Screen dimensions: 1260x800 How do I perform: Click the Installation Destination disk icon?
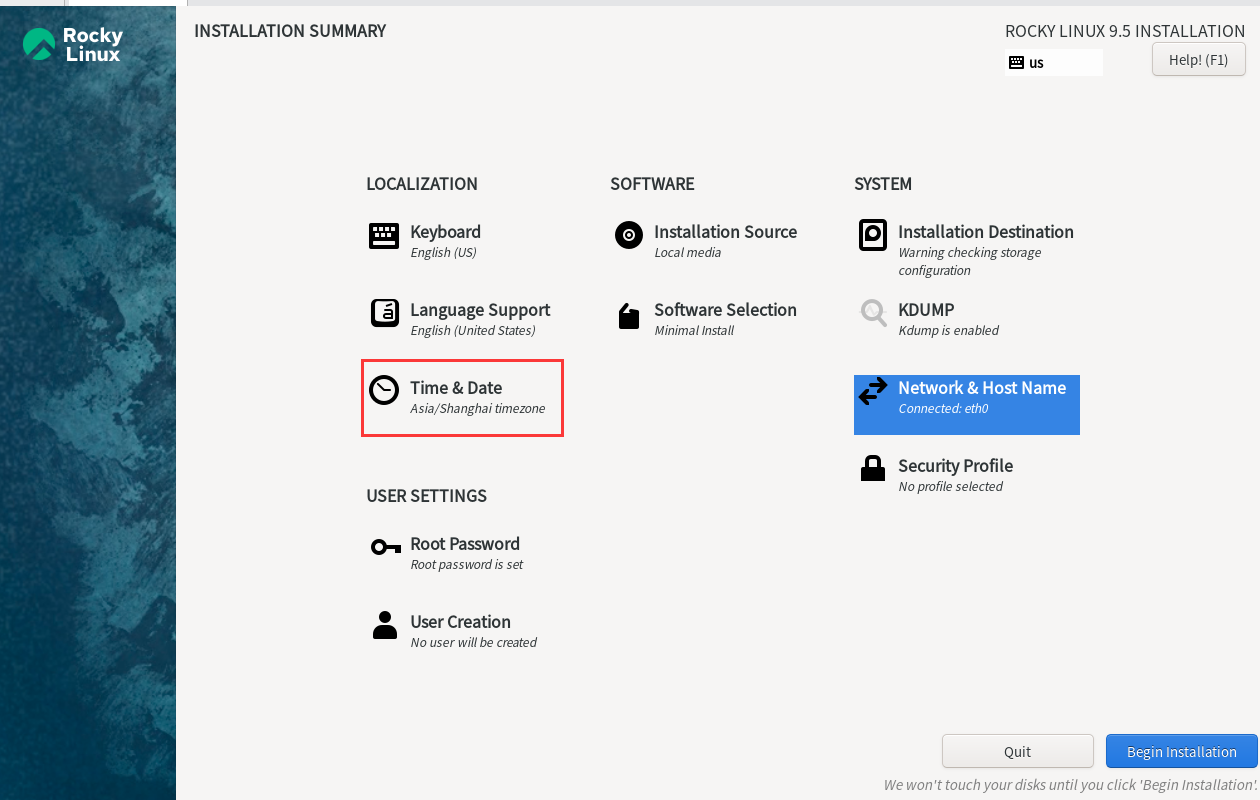tap(873, 235)
